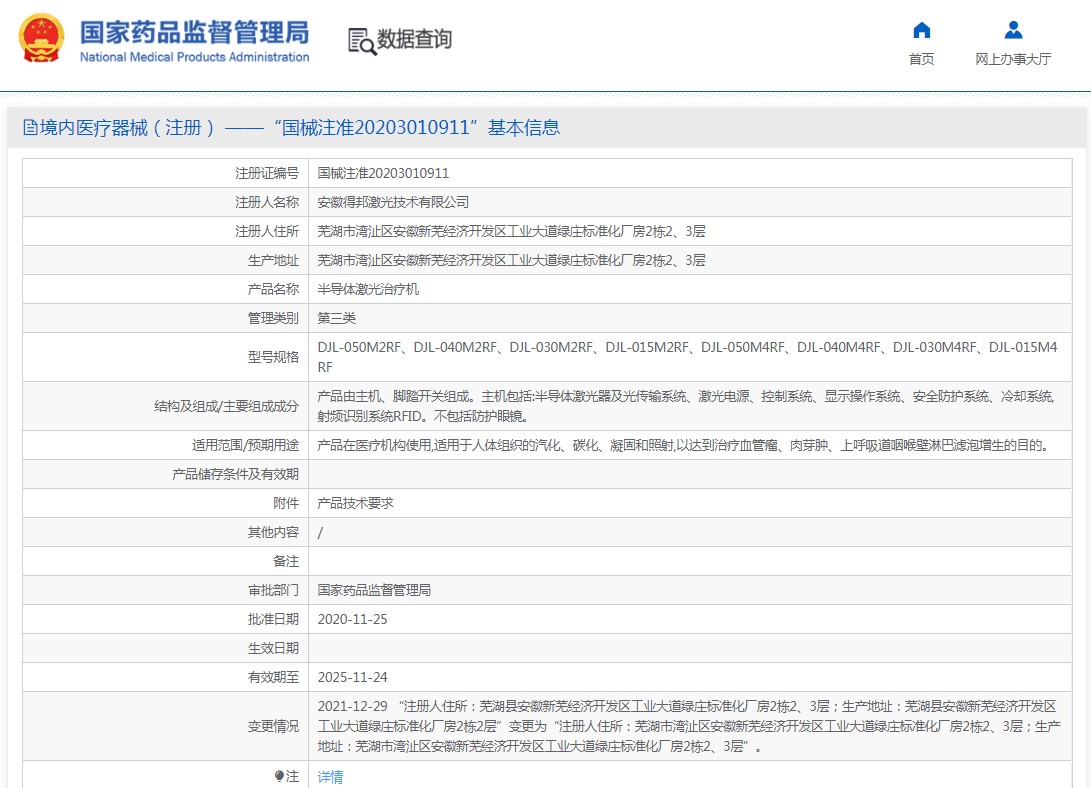Click the 批准日期 label cell
This screenshot has height=788, width=1091.
click(166, 619)
